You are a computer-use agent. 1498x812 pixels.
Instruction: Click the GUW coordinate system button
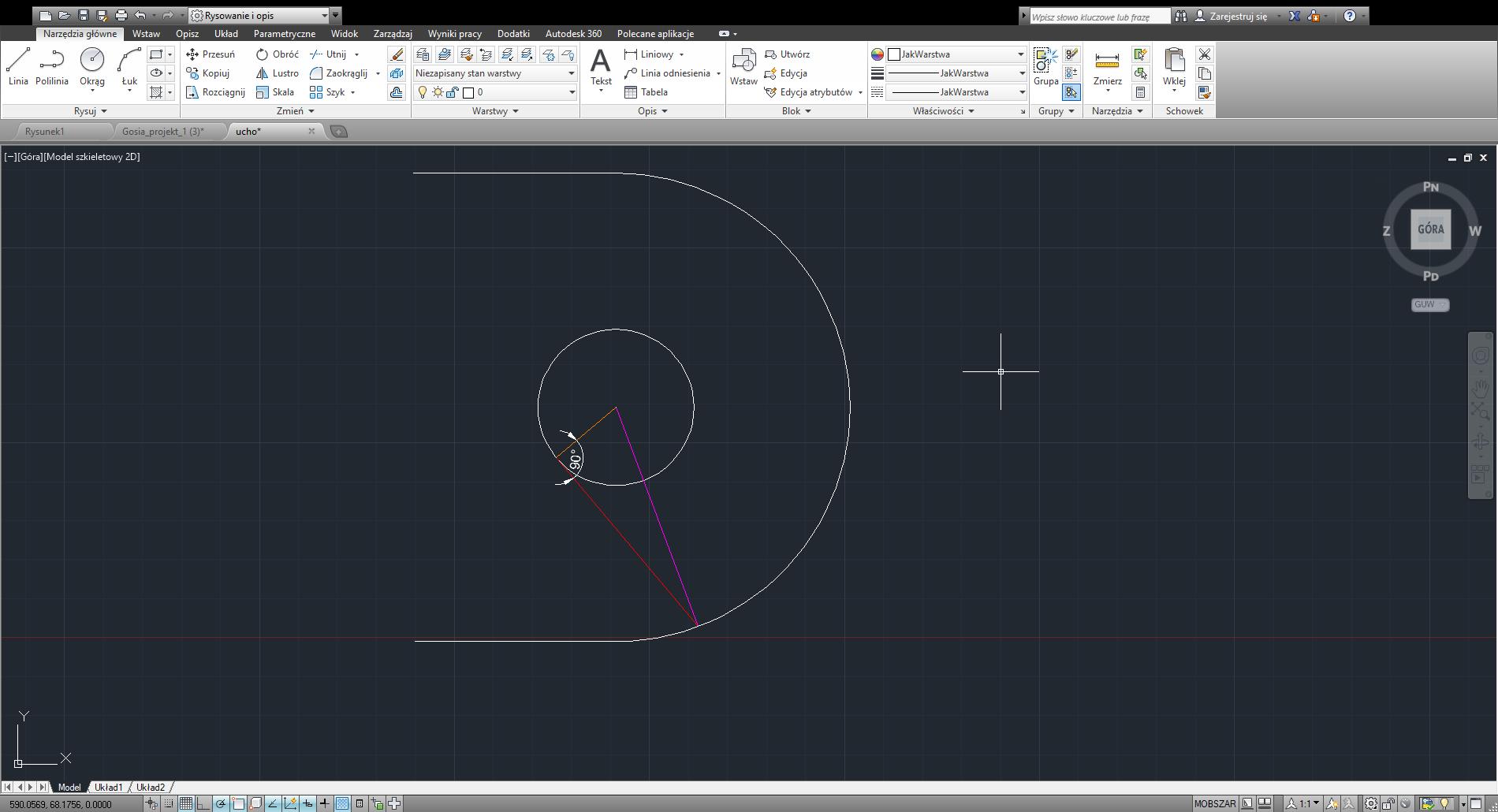point(1430,304)
